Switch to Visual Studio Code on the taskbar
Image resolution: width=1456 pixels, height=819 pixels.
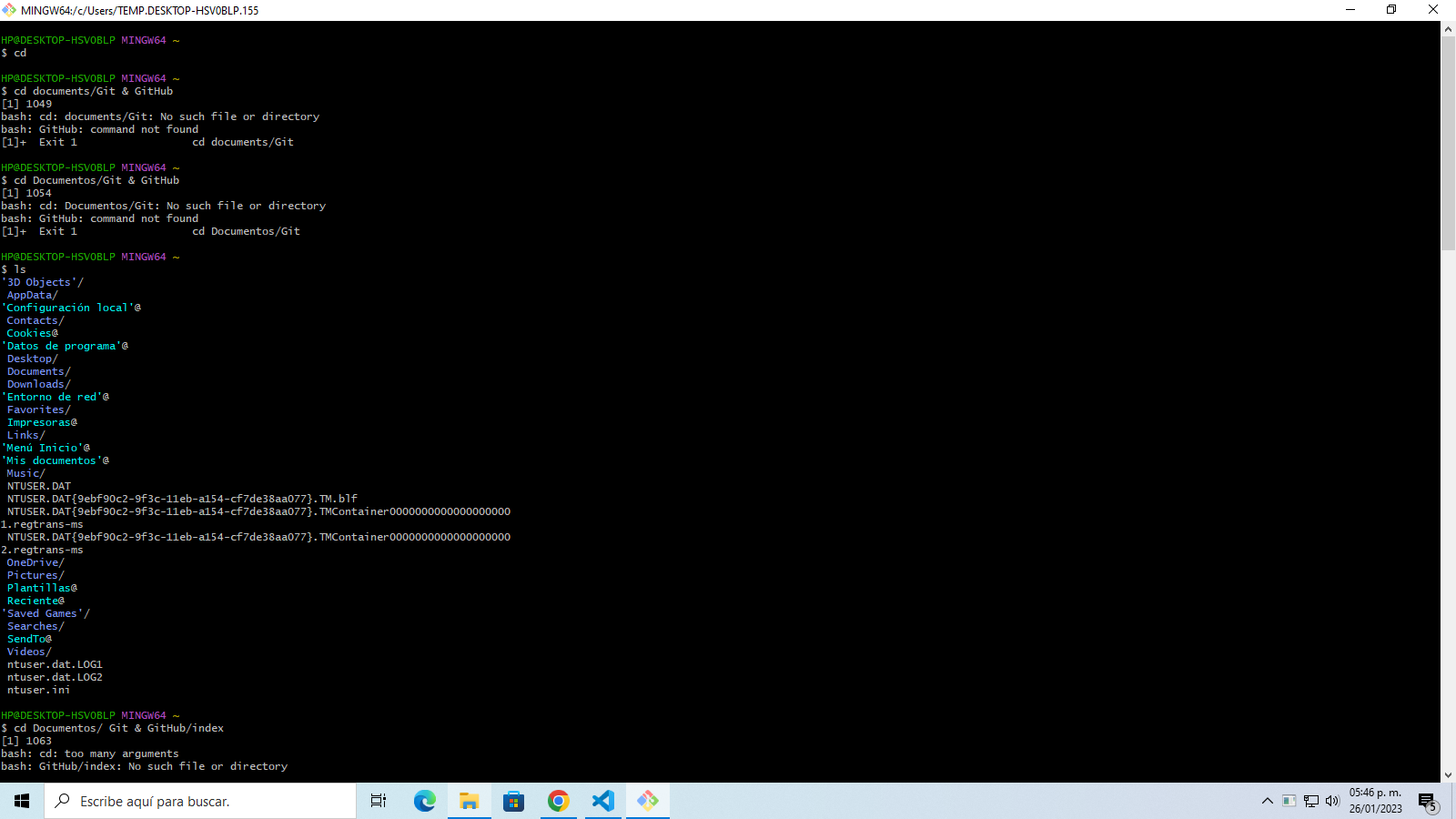point(602,801)
